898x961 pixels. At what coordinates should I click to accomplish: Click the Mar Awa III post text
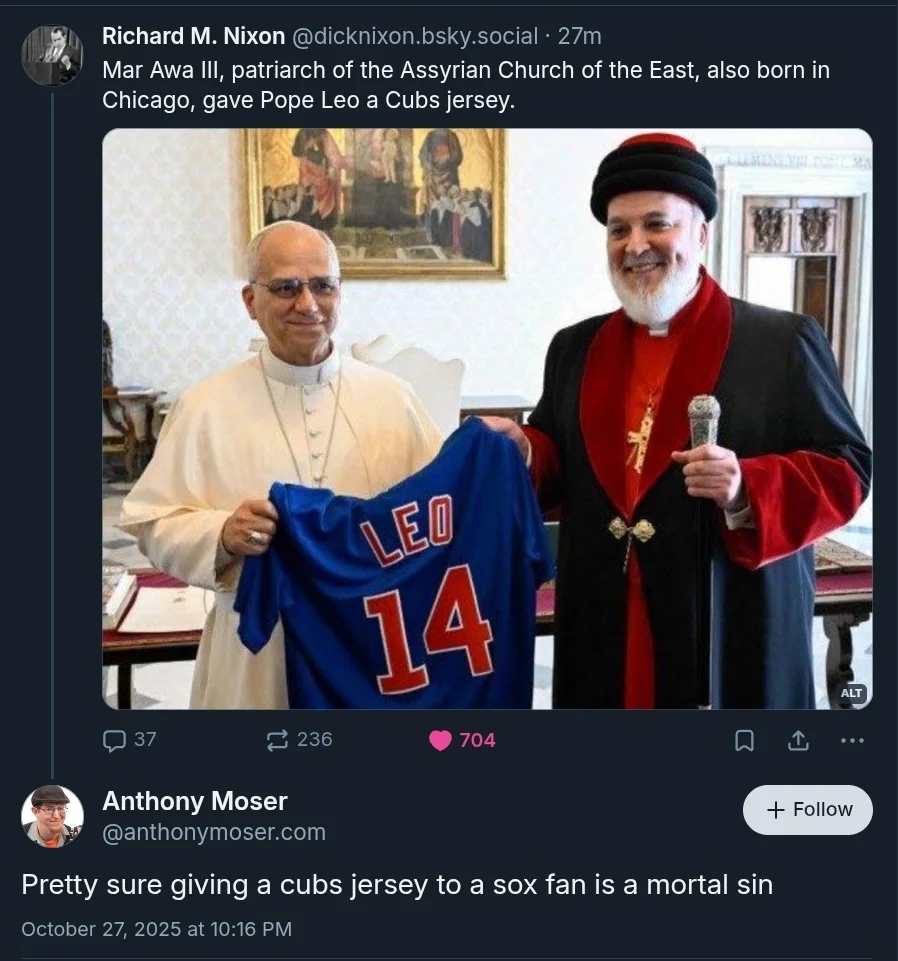coord(465,85)
